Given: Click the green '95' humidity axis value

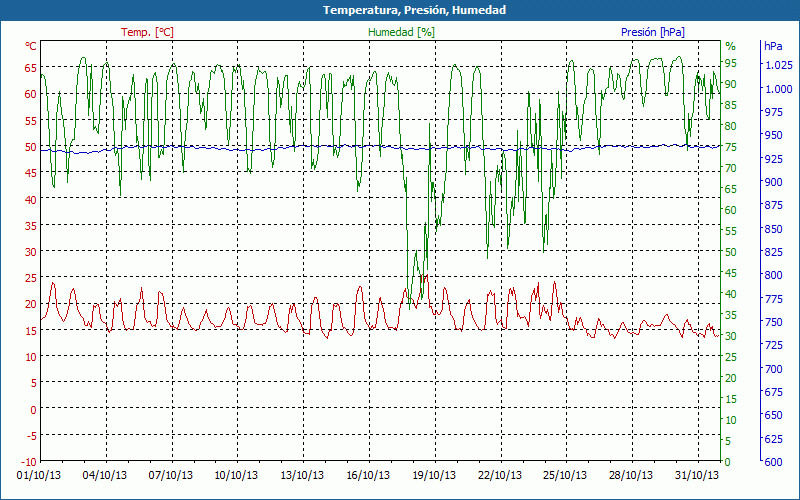Looking at the screenshot, I should [x=731, y=63].
